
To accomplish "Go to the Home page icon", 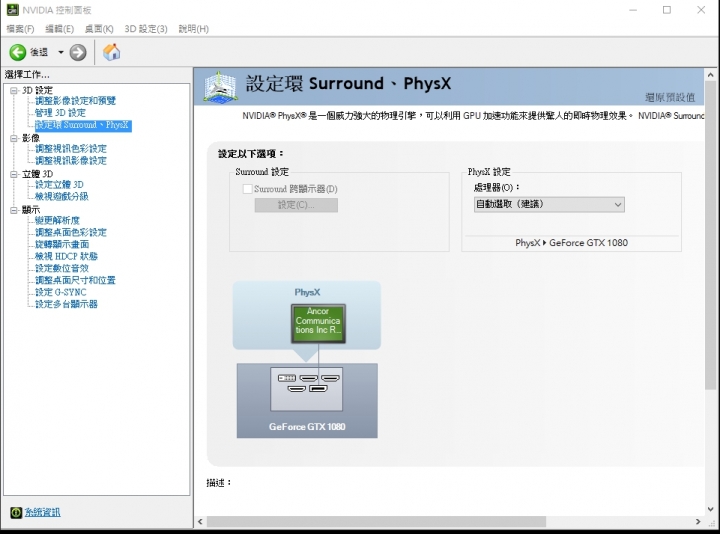I will 112,52.
